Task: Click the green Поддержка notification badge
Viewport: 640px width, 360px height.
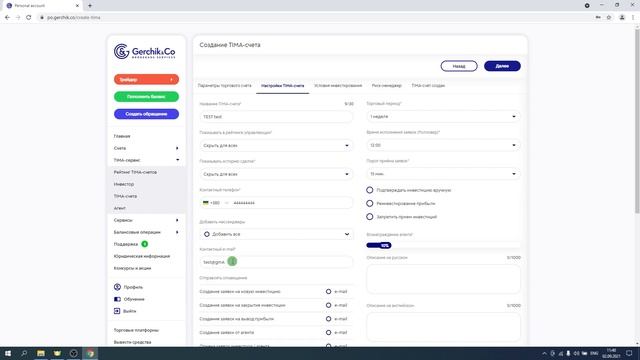Action: click(x=144, y=244)
